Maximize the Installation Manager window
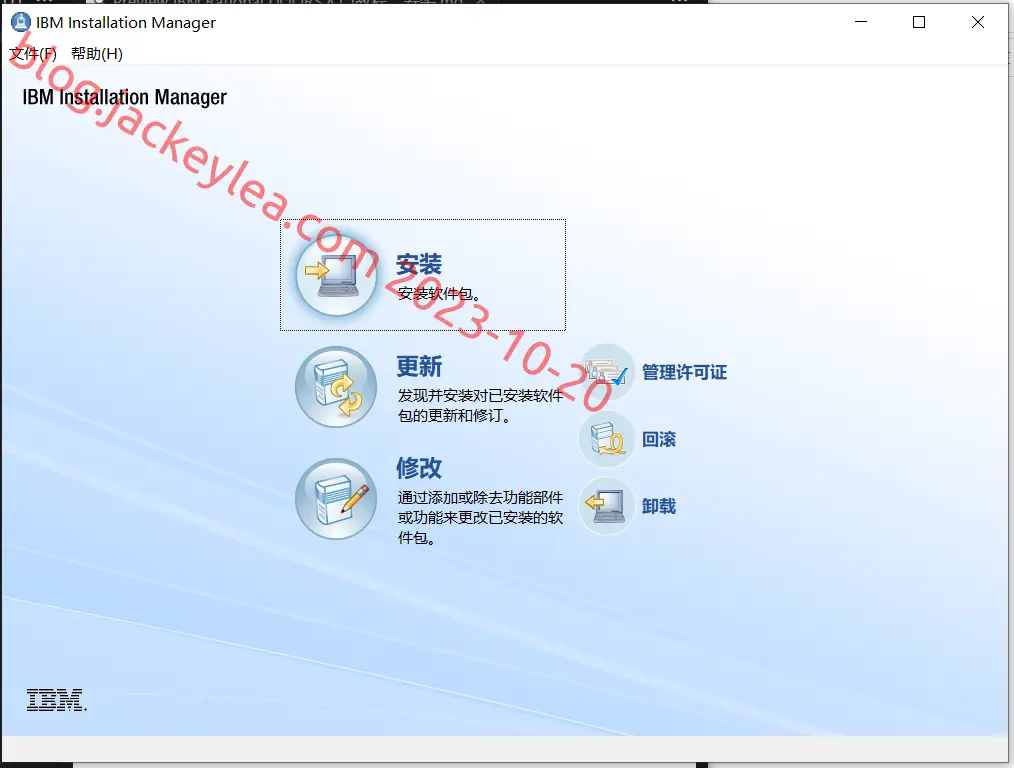 click(x=919, y=22)
